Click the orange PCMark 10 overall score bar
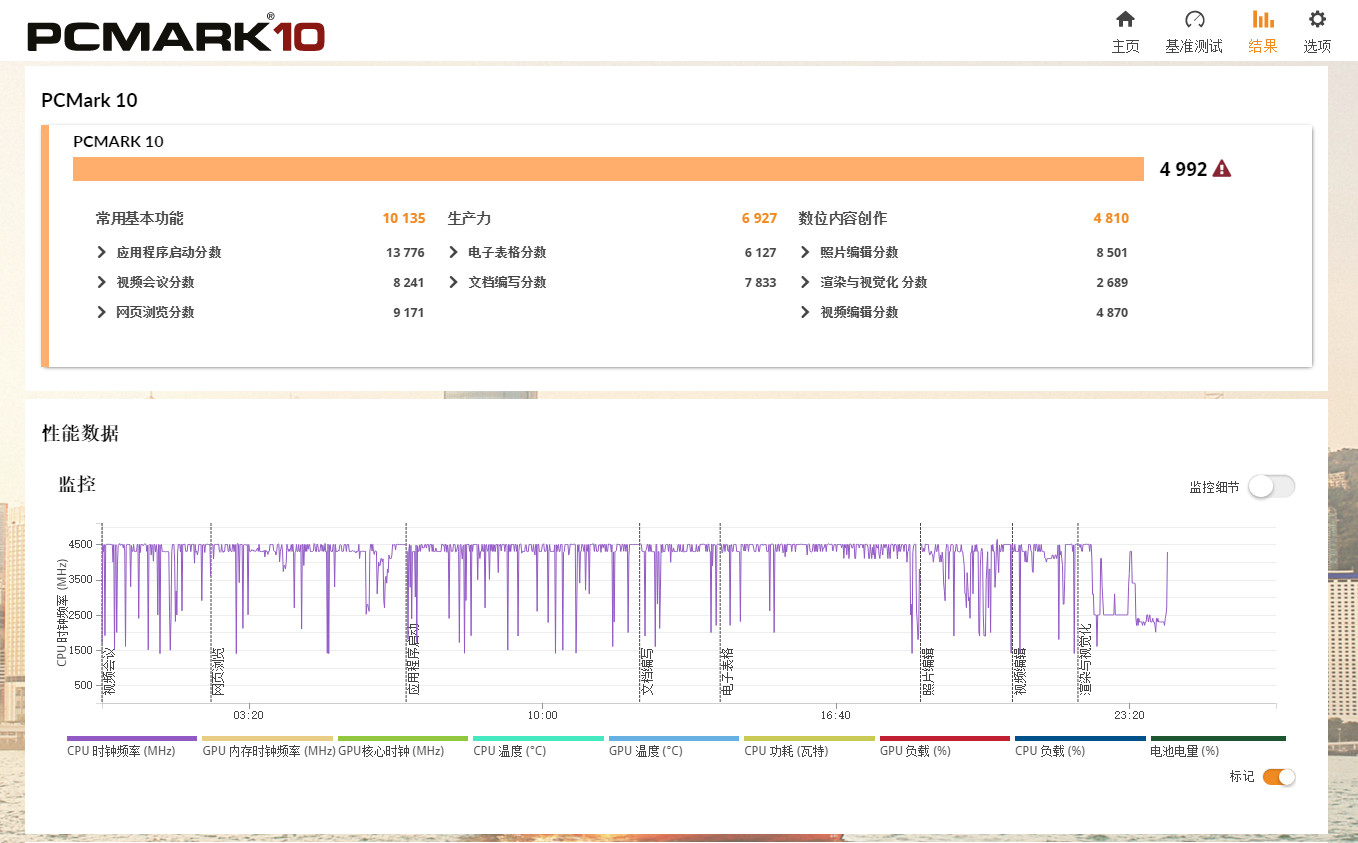The width and height of the screenshot is (1358, 843). pos(608,169)
